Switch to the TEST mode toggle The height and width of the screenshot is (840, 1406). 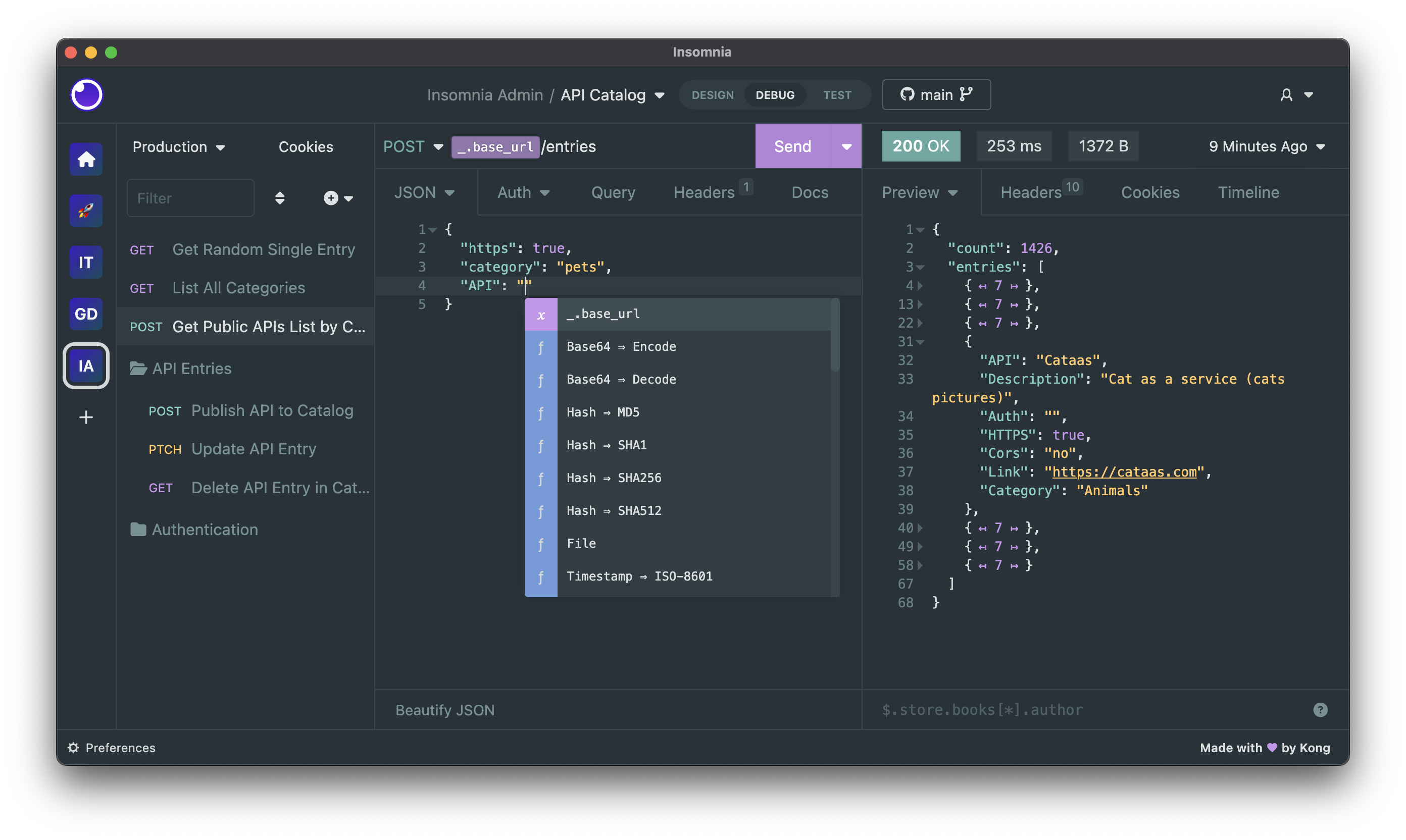pyautogui.click(x=837, y=94)
